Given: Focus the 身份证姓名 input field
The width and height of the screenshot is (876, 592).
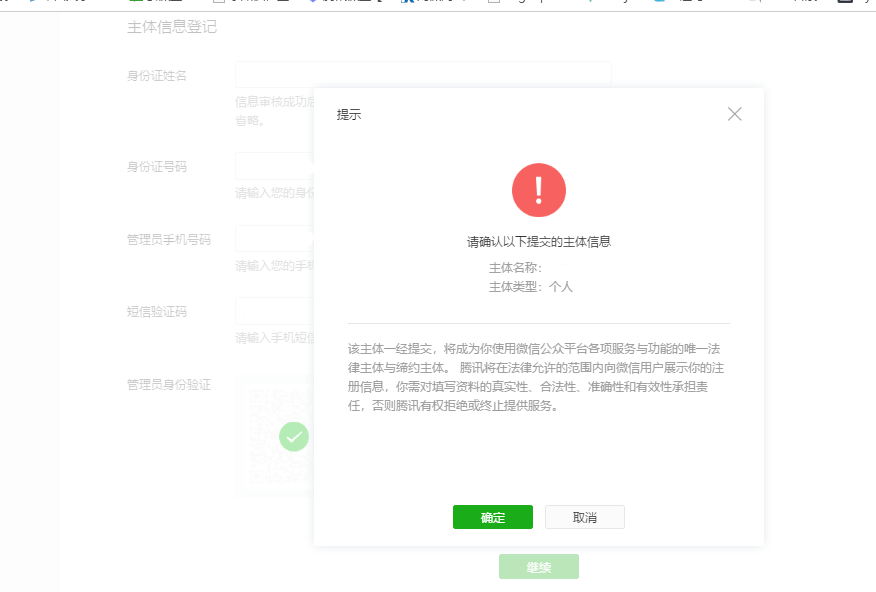Looking at the screenshot, I should [x=423, y=74].
